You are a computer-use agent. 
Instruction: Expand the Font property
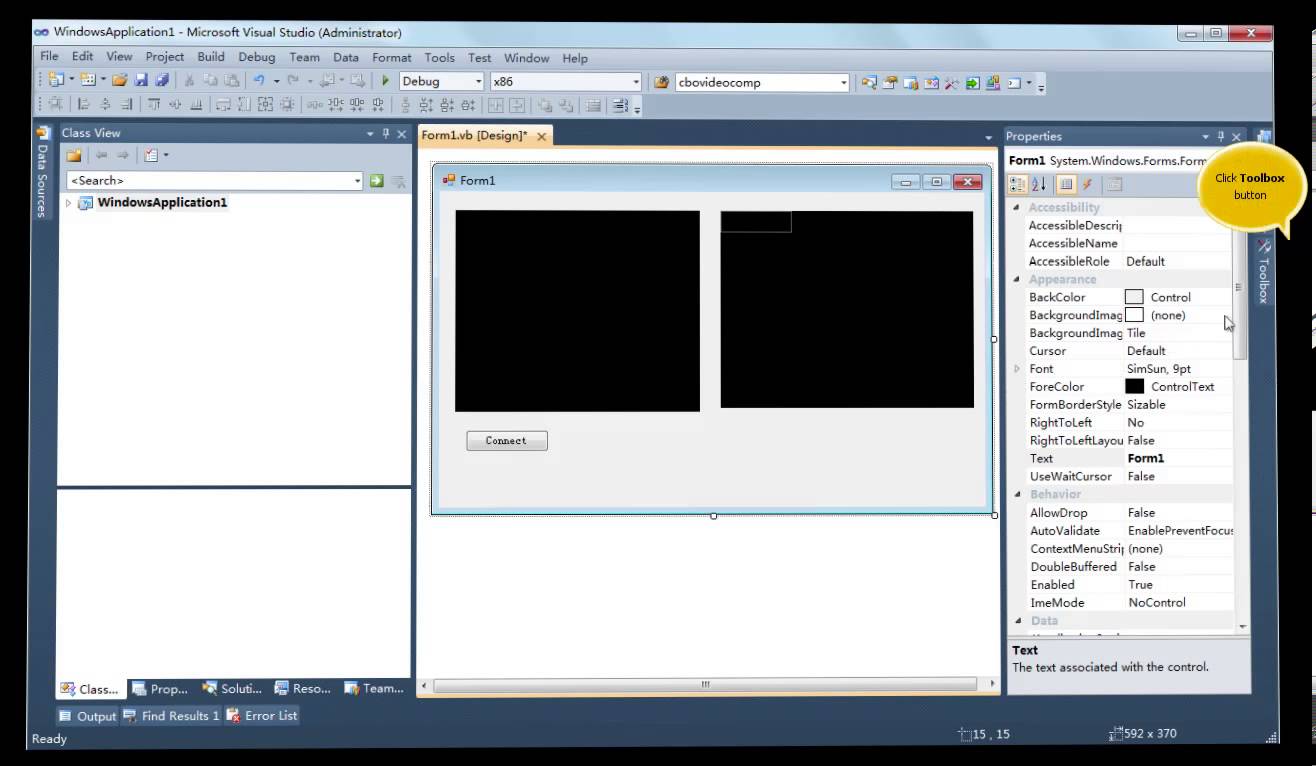coord(1017,369)
